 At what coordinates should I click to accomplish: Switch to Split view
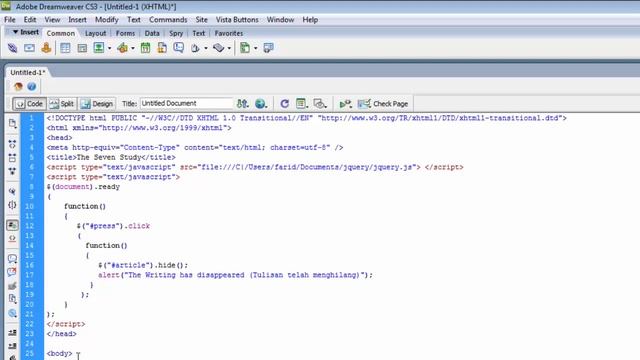pos(62,104)
